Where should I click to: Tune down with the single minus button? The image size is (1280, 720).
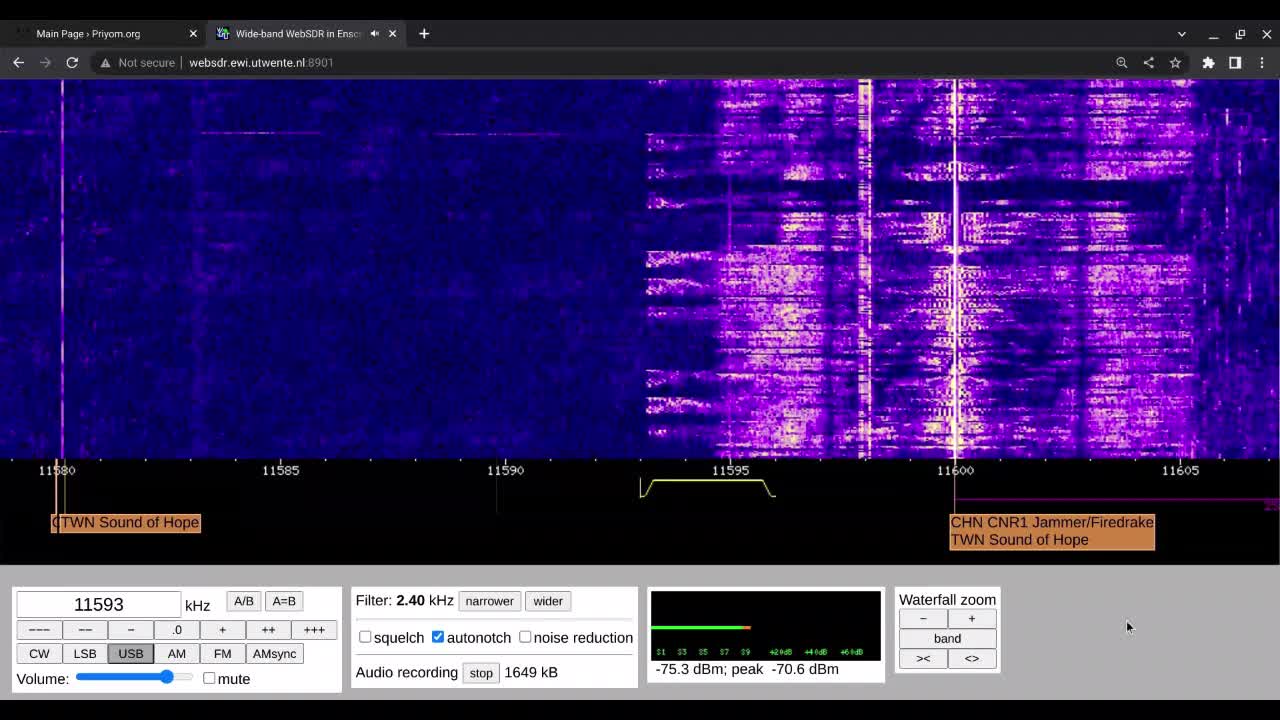click(x=131, y=629)
